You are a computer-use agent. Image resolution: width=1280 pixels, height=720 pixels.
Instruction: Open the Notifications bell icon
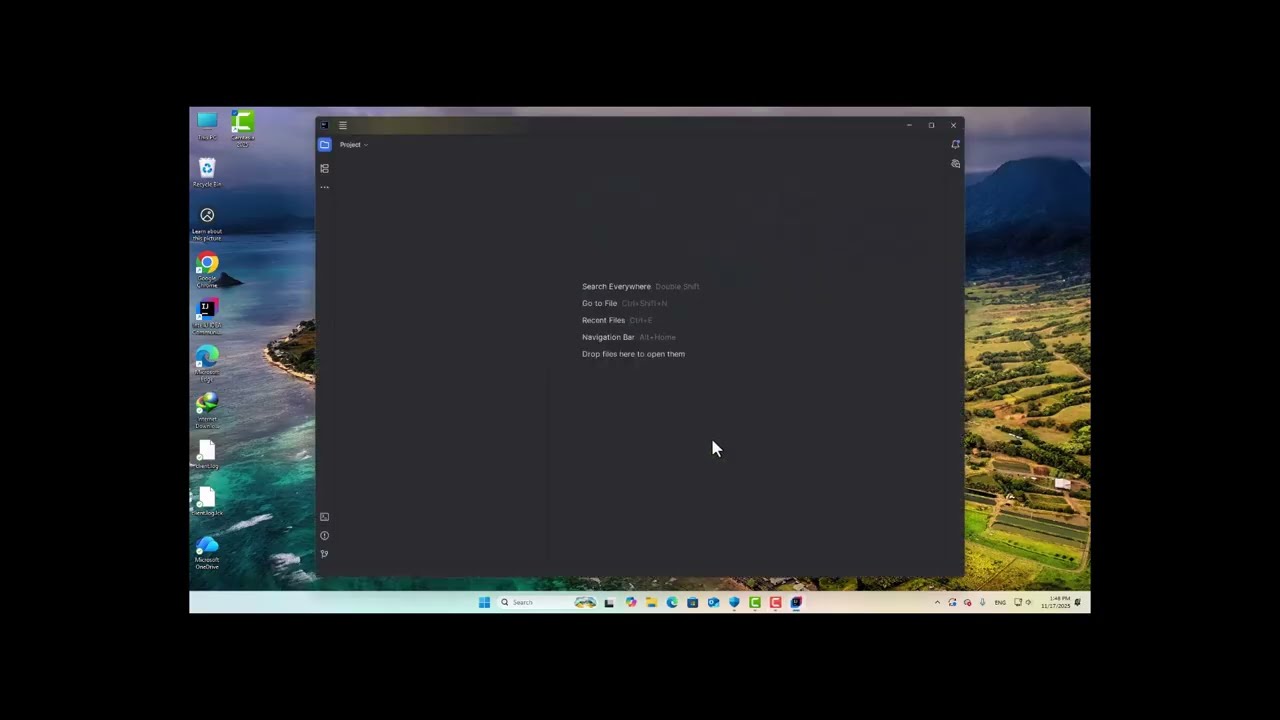pos(955,144)
